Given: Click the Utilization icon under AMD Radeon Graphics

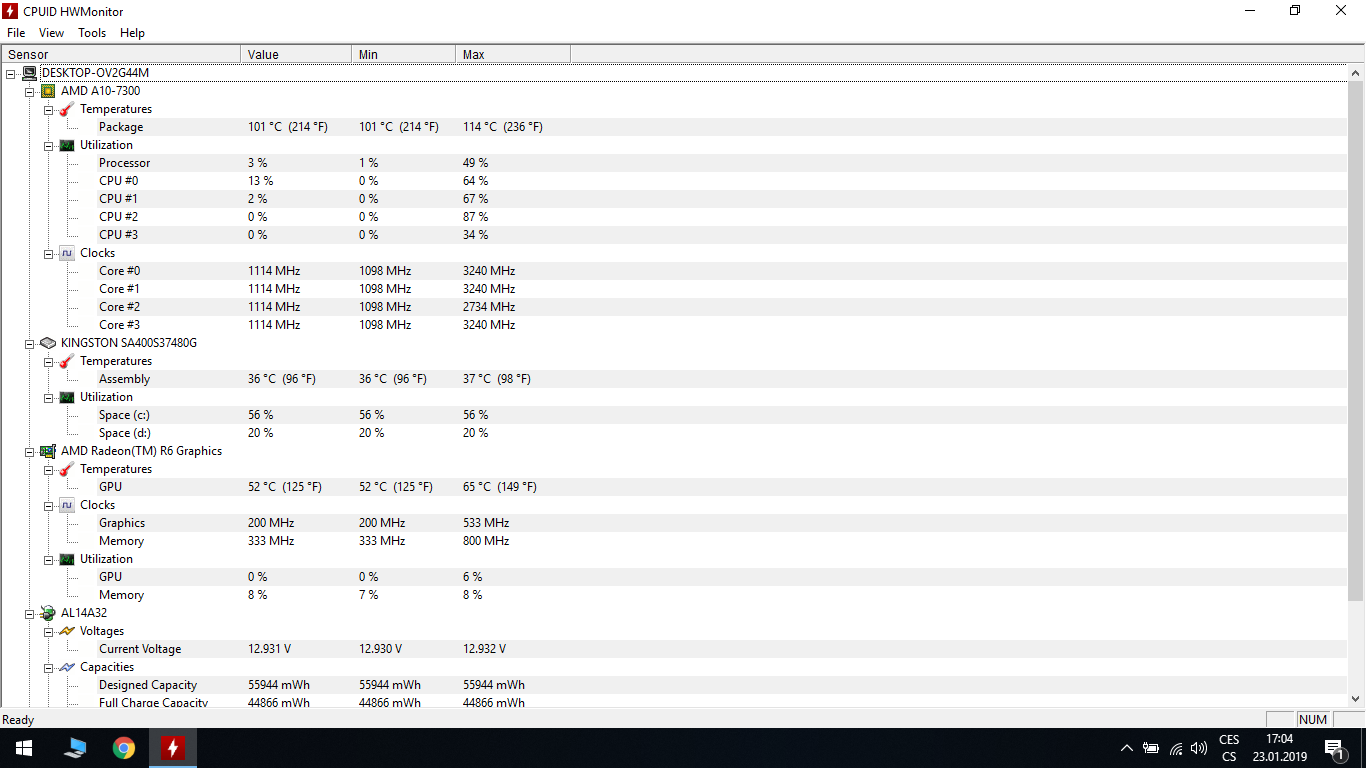Looking at the screenshot, I should (x=67, y=559).
